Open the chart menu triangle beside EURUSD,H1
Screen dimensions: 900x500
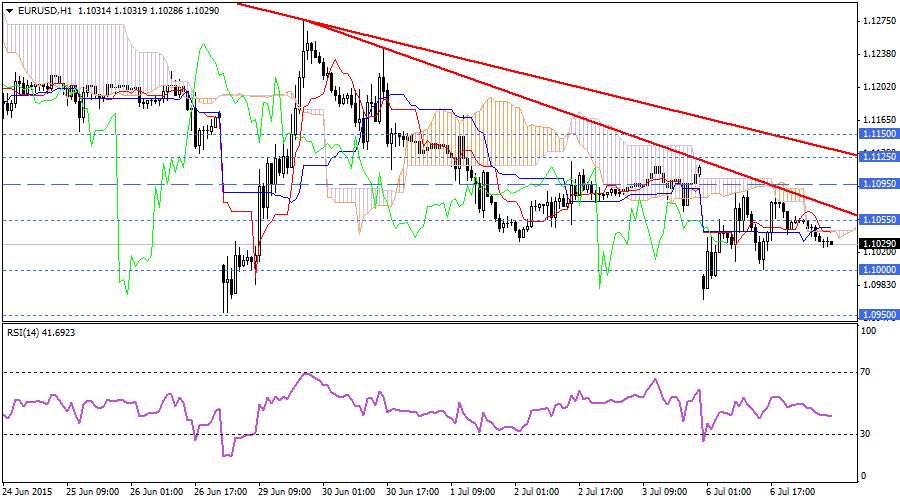(x=8, y=9)
